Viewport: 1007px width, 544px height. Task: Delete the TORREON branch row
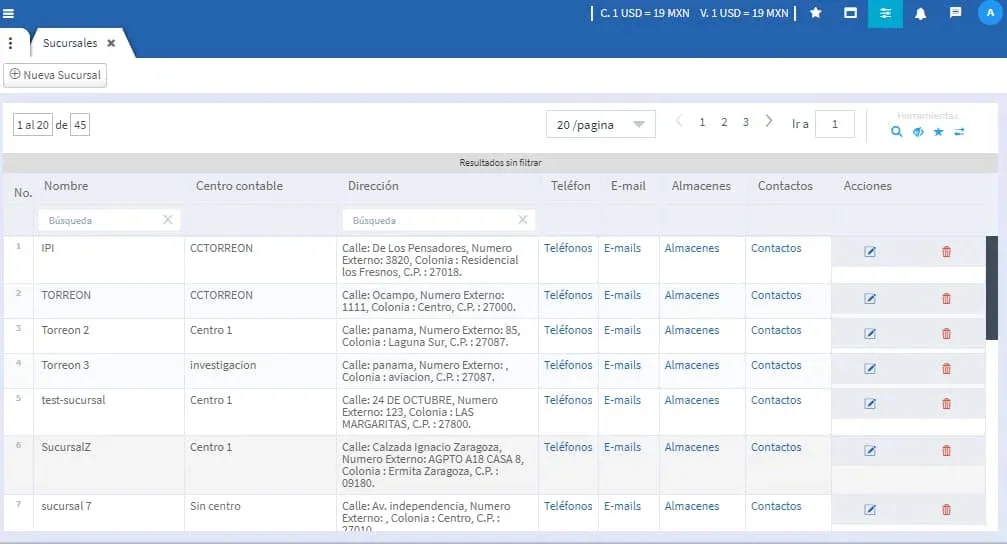click(946, 299)
